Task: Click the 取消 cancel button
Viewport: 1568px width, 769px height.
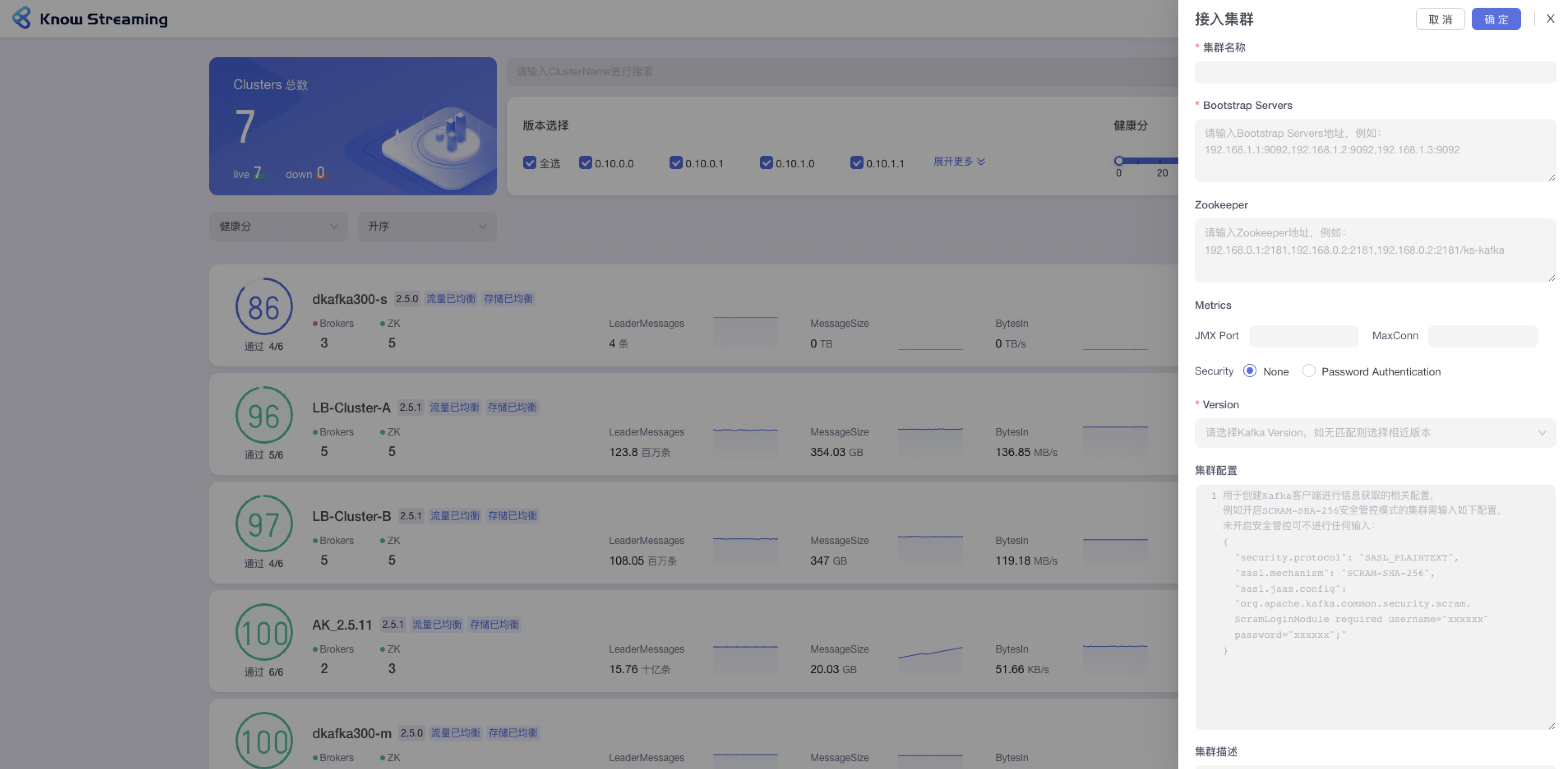Action: point(1440,19)
